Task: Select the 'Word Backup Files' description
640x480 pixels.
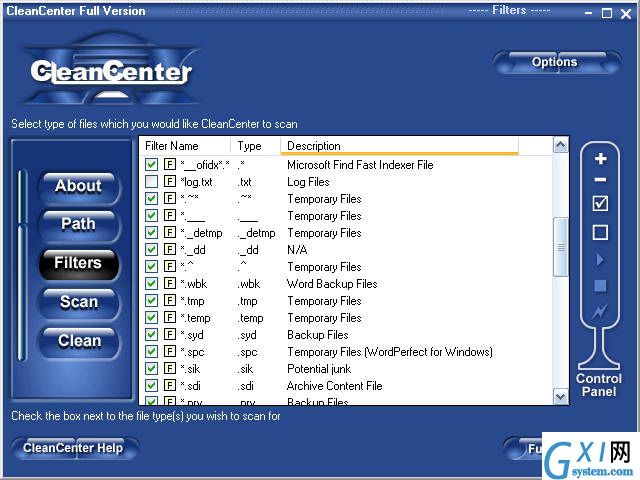Action: [x=332, y=284]
